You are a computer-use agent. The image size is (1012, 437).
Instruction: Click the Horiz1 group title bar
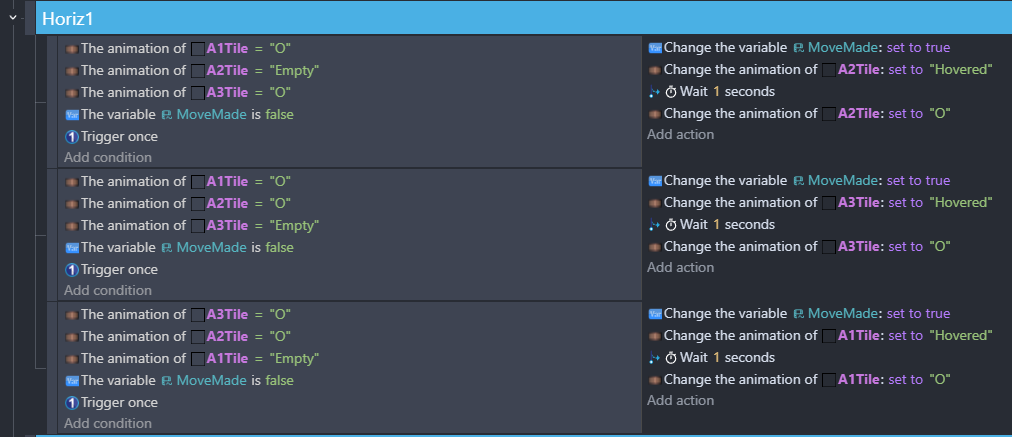point(523,18)
